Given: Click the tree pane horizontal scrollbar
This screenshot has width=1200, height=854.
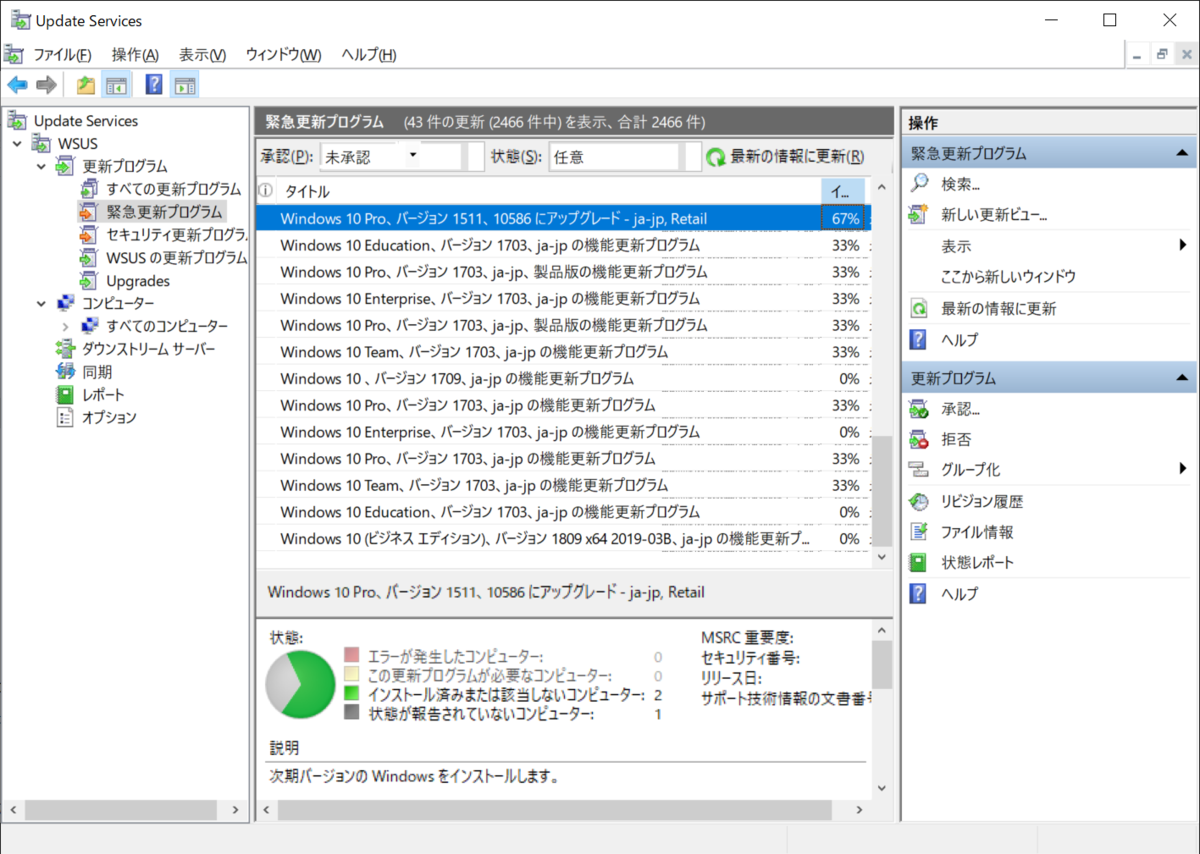Looking at the screenshot, I should coord(124,809).
